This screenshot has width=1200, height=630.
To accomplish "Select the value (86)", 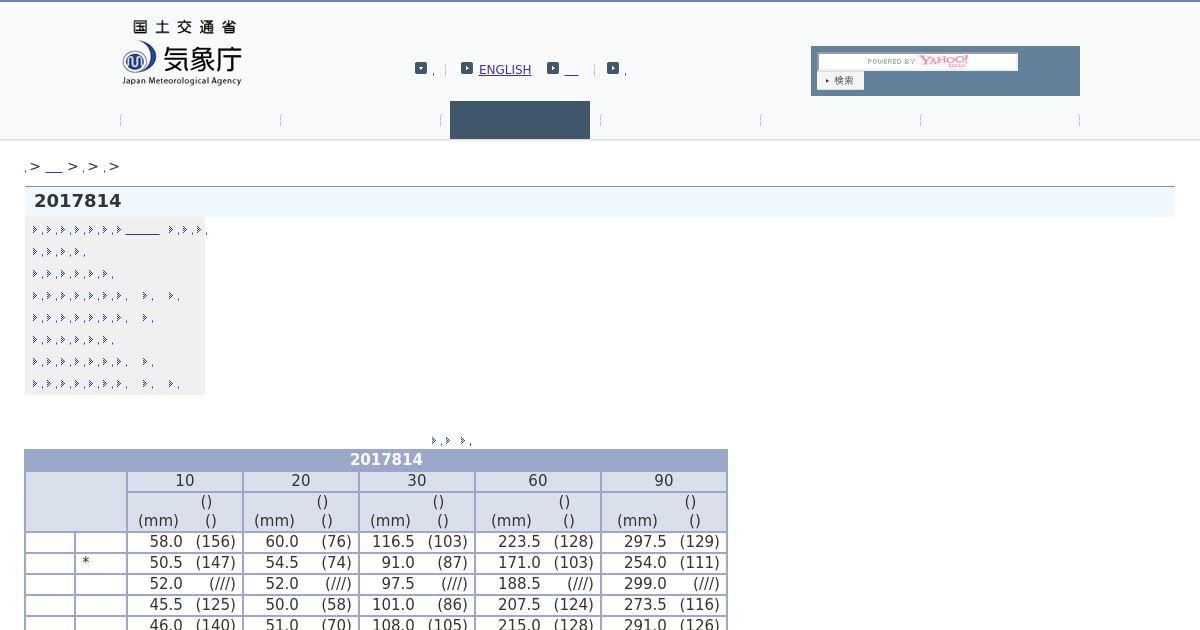I will click(x=453, y=605).
